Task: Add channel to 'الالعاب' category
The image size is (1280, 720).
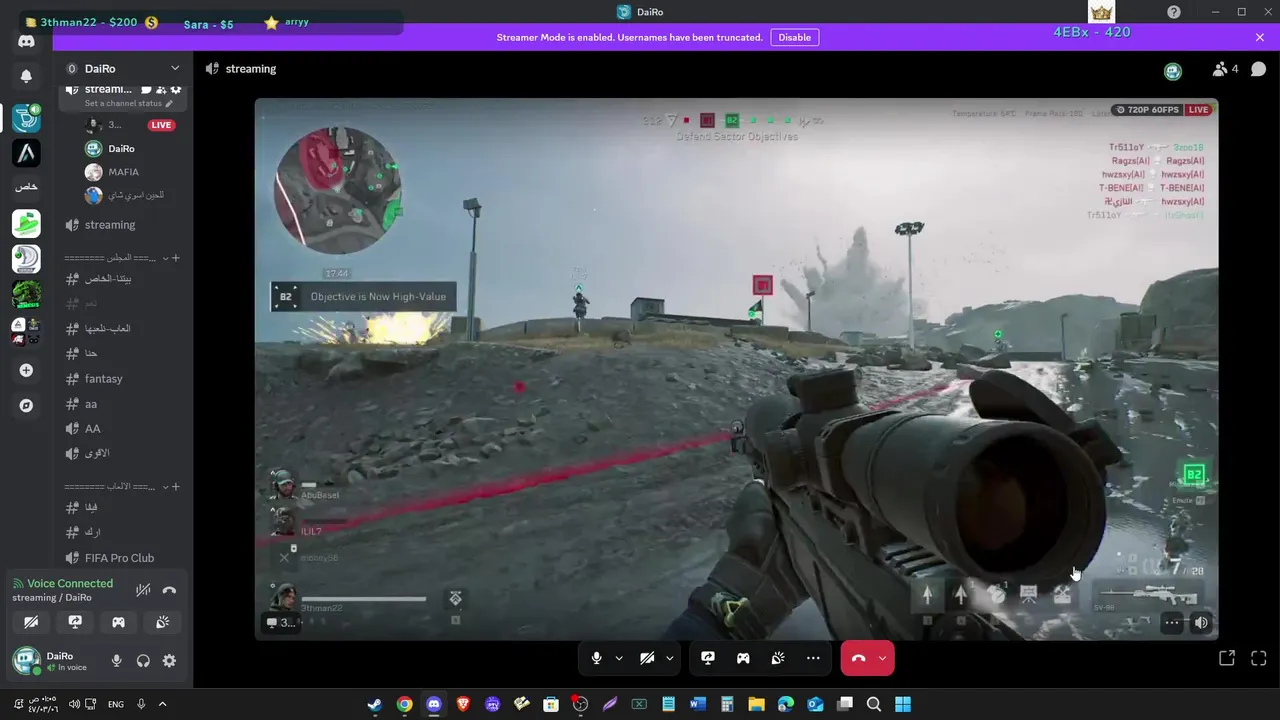Action: [x=176, y=487]
